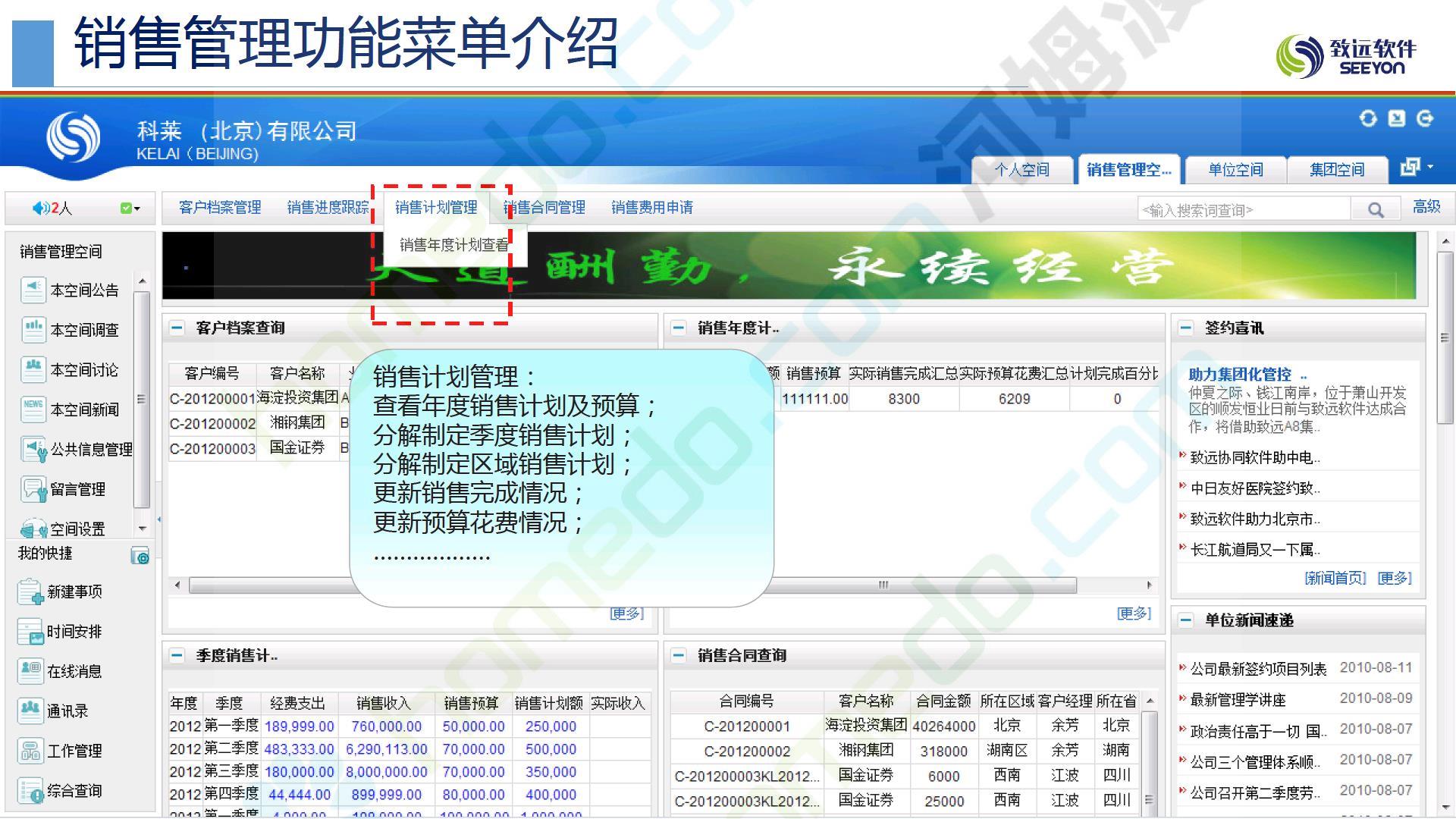The width and height of the screenshot is (1456, 819).
Task: Click 更多 link in 客户档案查询 panel
Action: (x=626, y=613)
